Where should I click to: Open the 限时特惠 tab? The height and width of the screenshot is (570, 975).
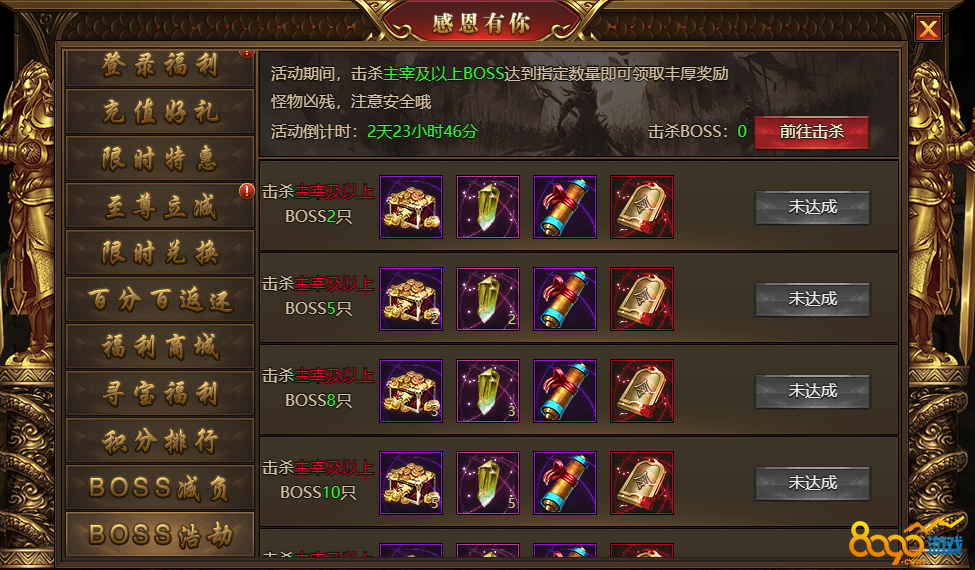pos(160,159)
